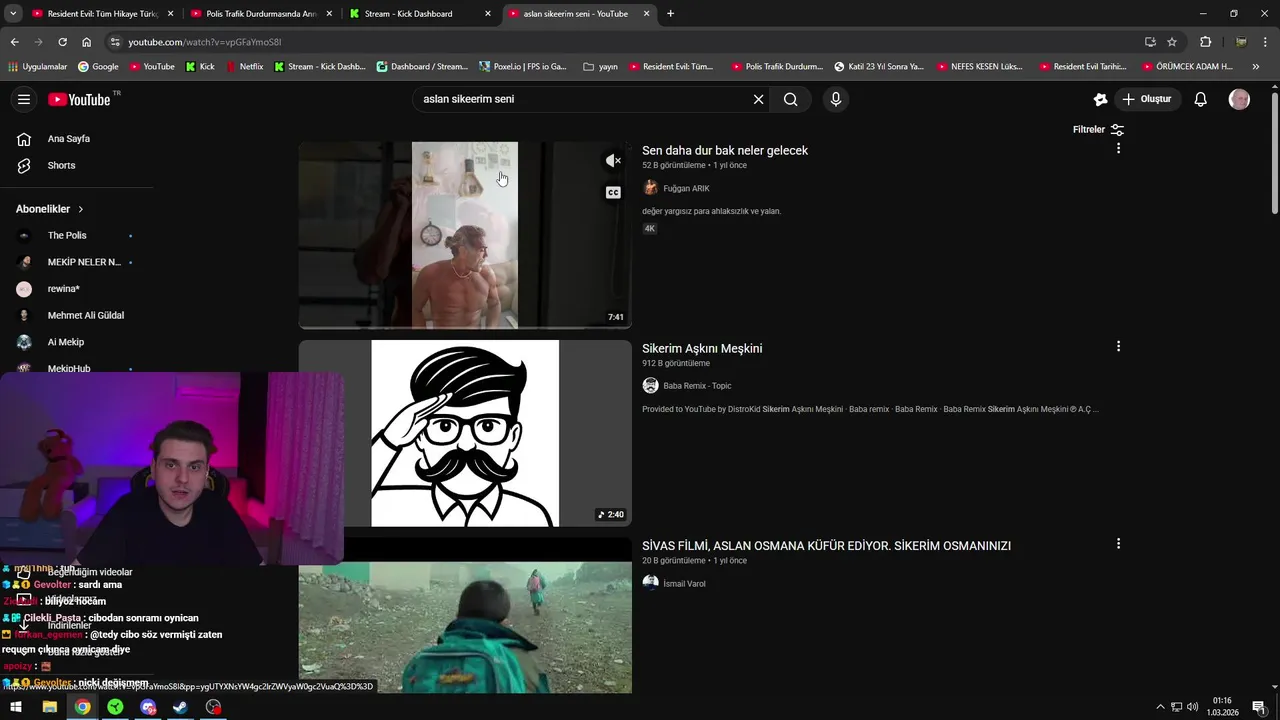The width and height of the screenshot is (1280, 720).
Task: Open Steam from the taskbar
Action: tap(180, 707)
